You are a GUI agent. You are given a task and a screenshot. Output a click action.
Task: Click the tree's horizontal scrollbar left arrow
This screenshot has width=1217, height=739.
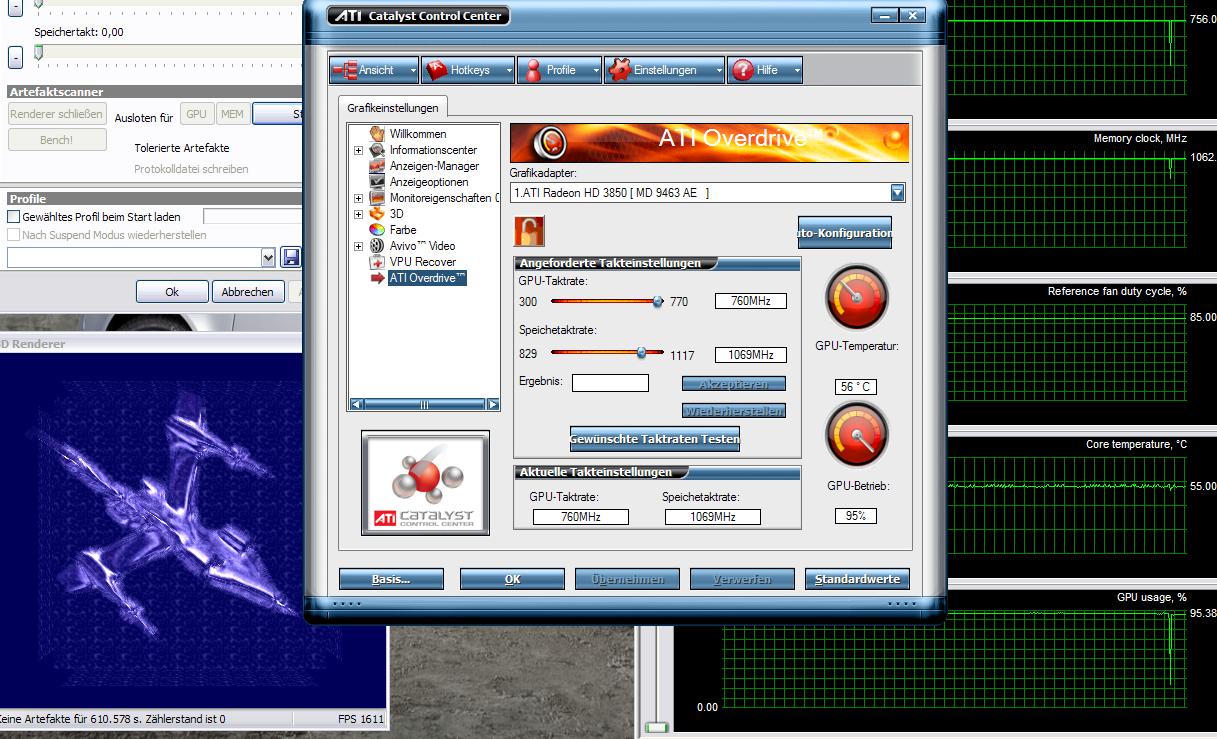coord(355,404)
